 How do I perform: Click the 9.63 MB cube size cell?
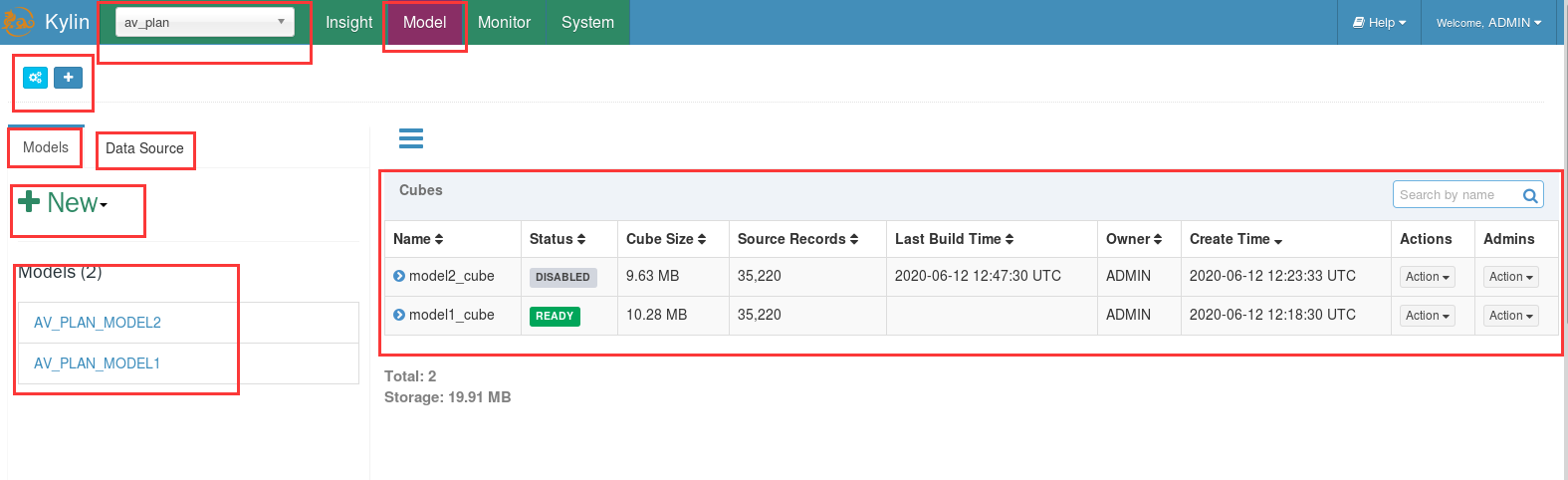pos(652,276)
